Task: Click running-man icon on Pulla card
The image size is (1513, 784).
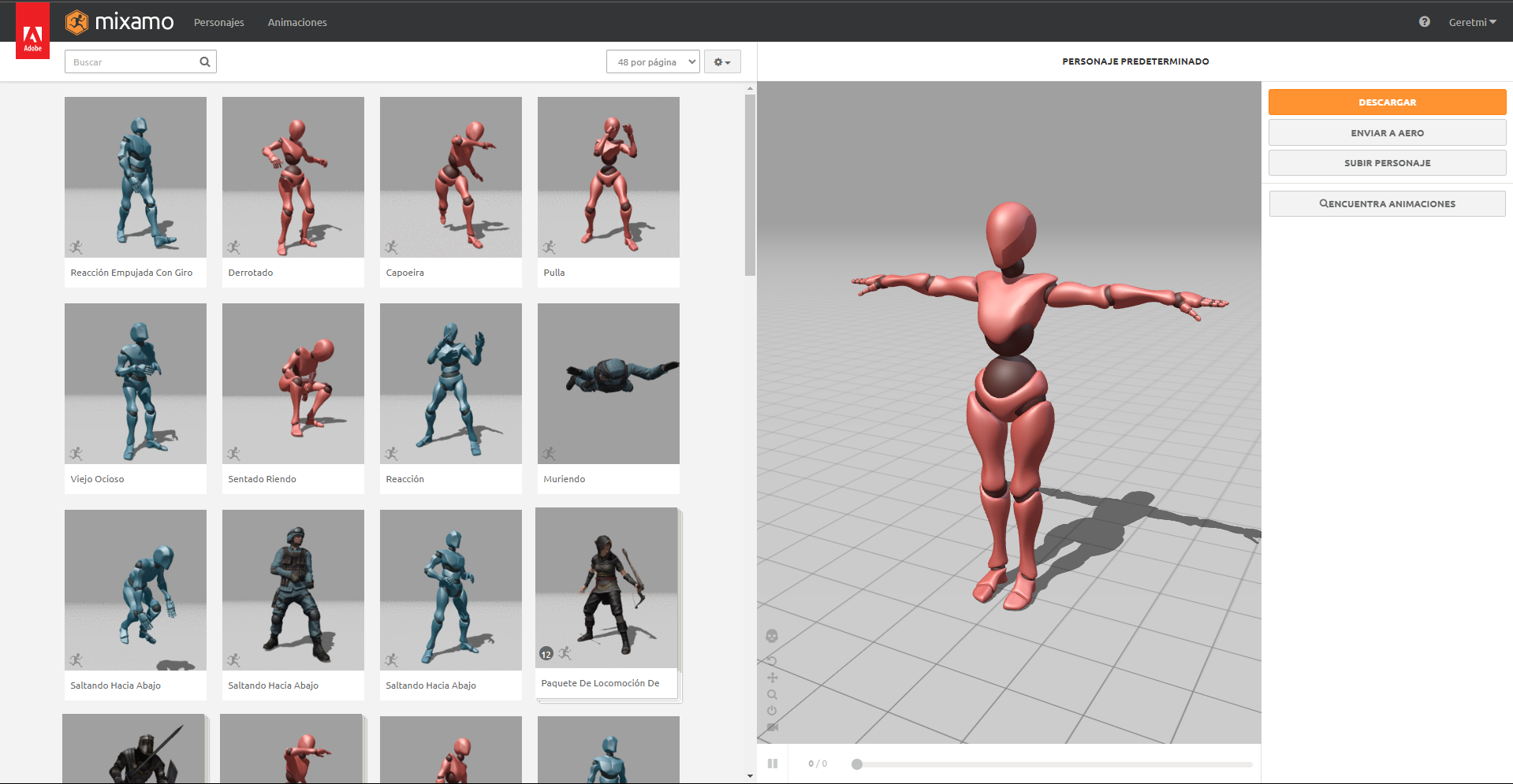Action: (x=550, y=247)
